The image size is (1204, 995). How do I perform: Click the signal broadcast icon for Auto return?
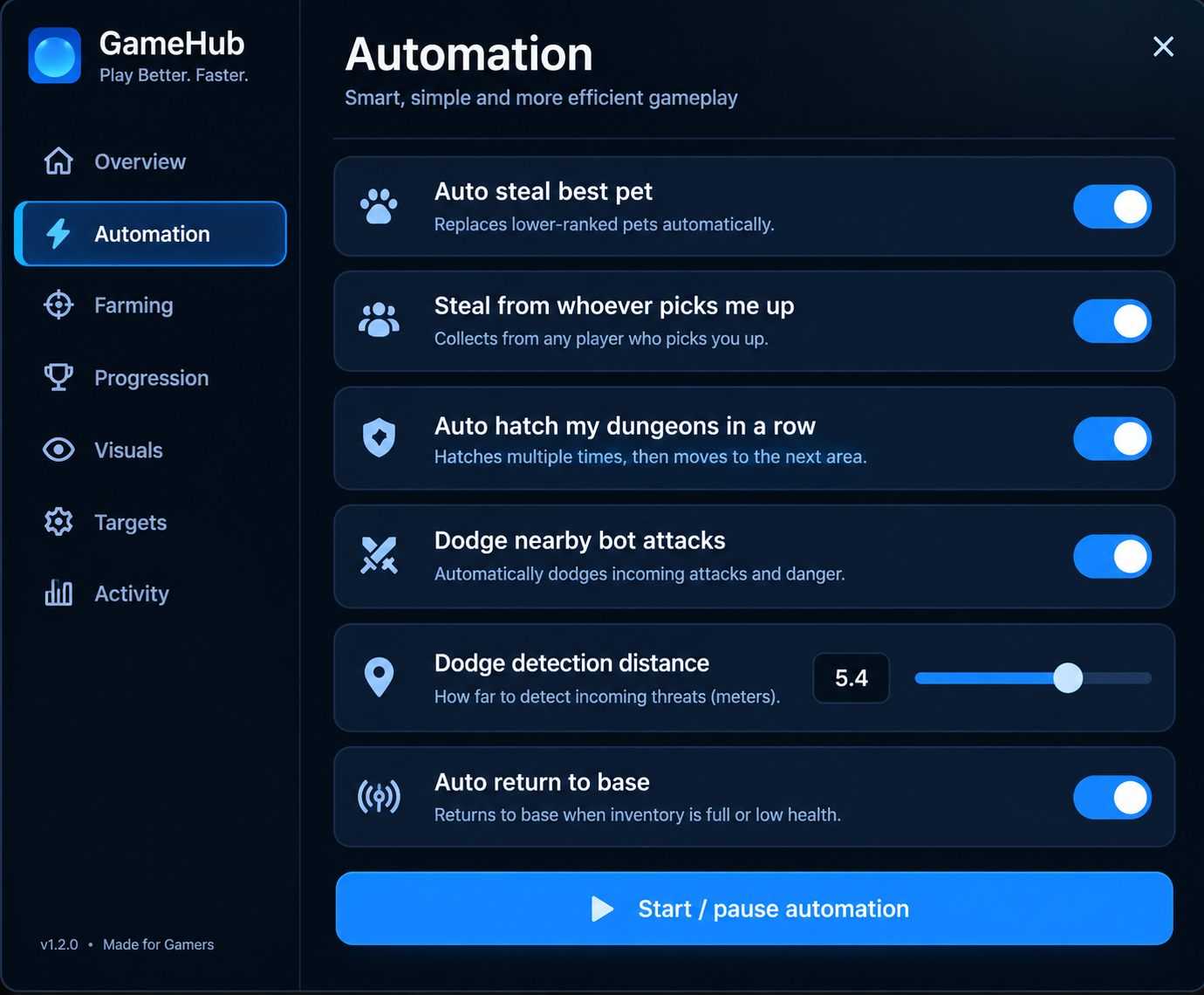pyautogui.click(x=379, y=796)
